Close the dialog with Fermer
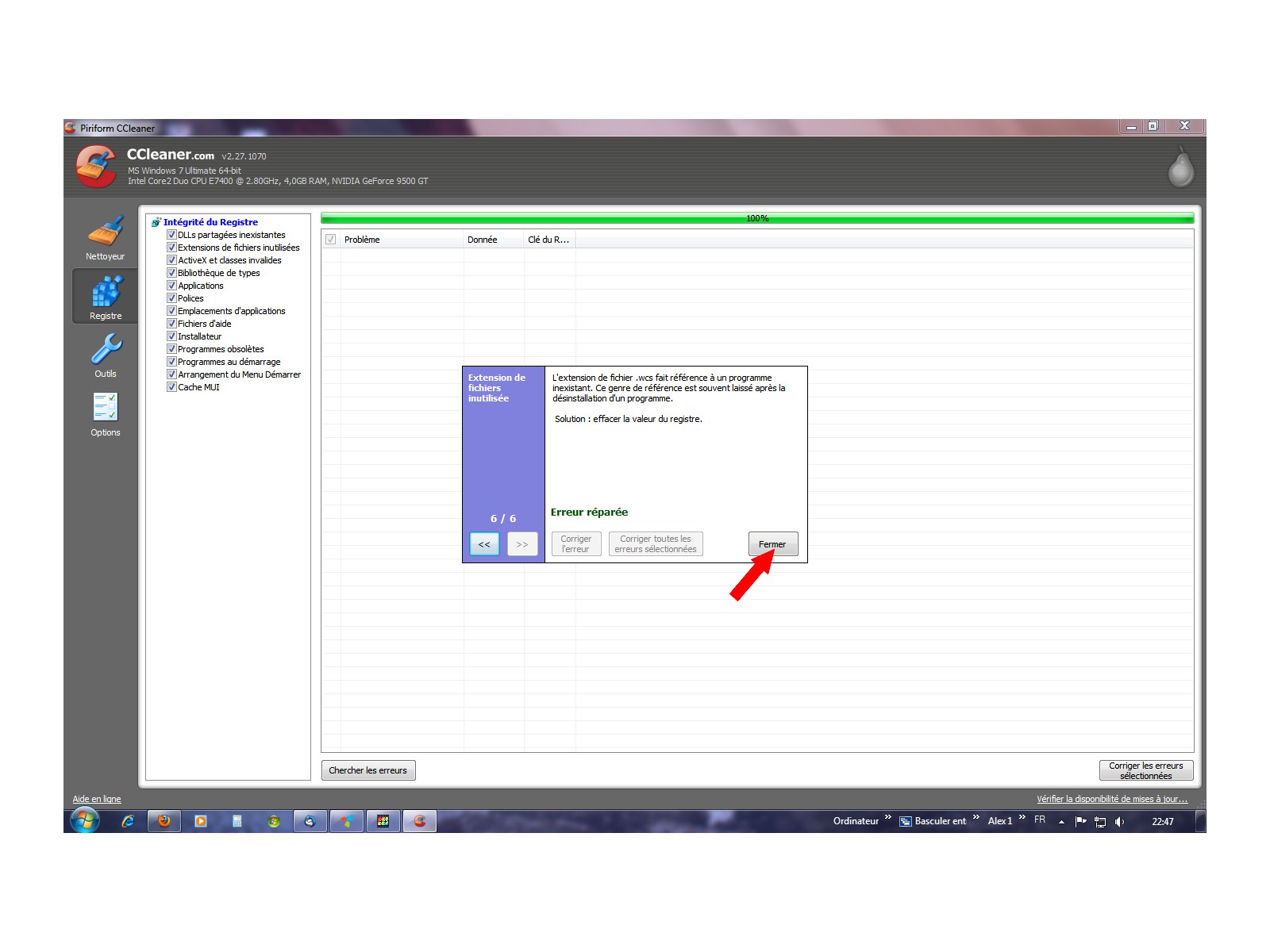 (x=772, y=544)
